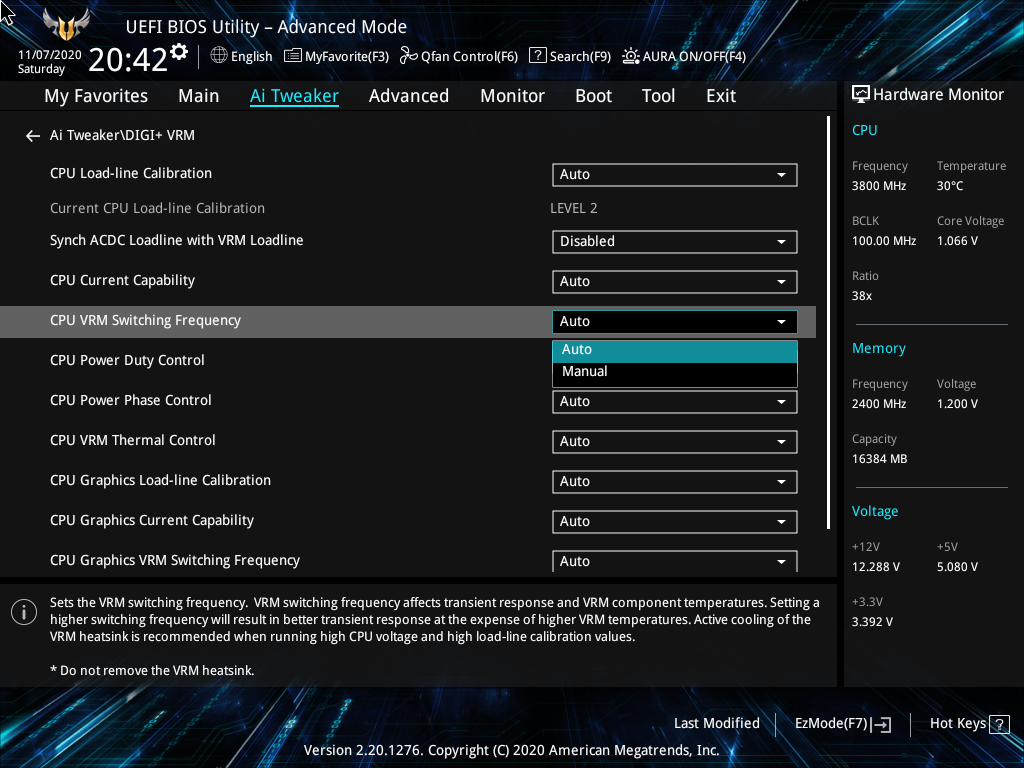Select CPU Power Duty Control row
The height and width of the screenshot is (768, 1024).
[408, 360]
